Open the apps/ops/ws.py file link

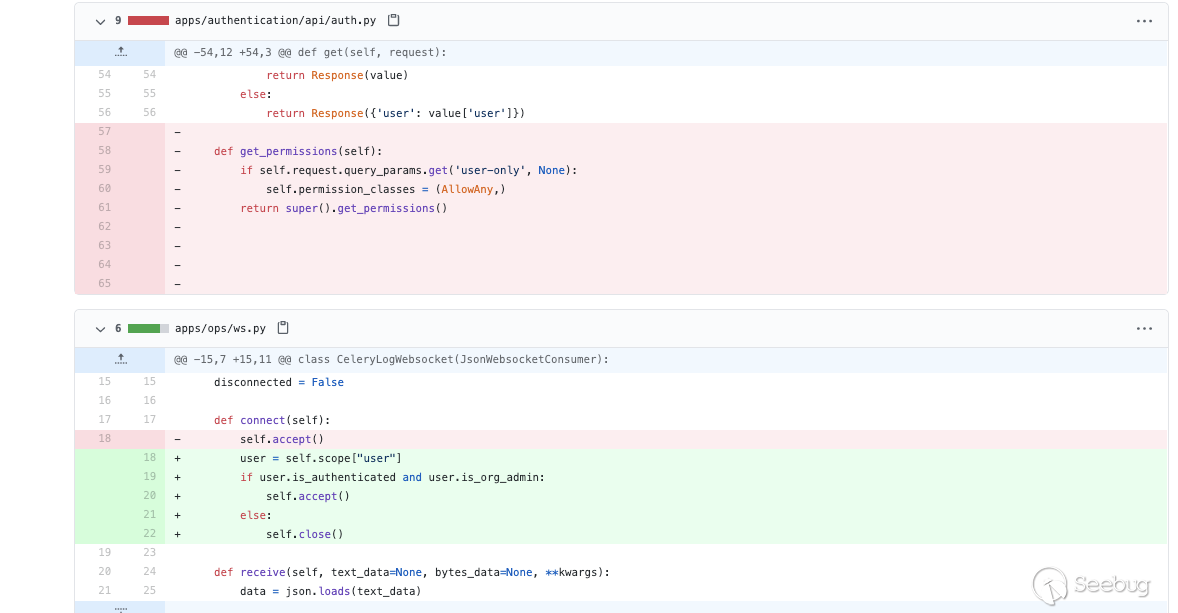[x=220, y=328]
